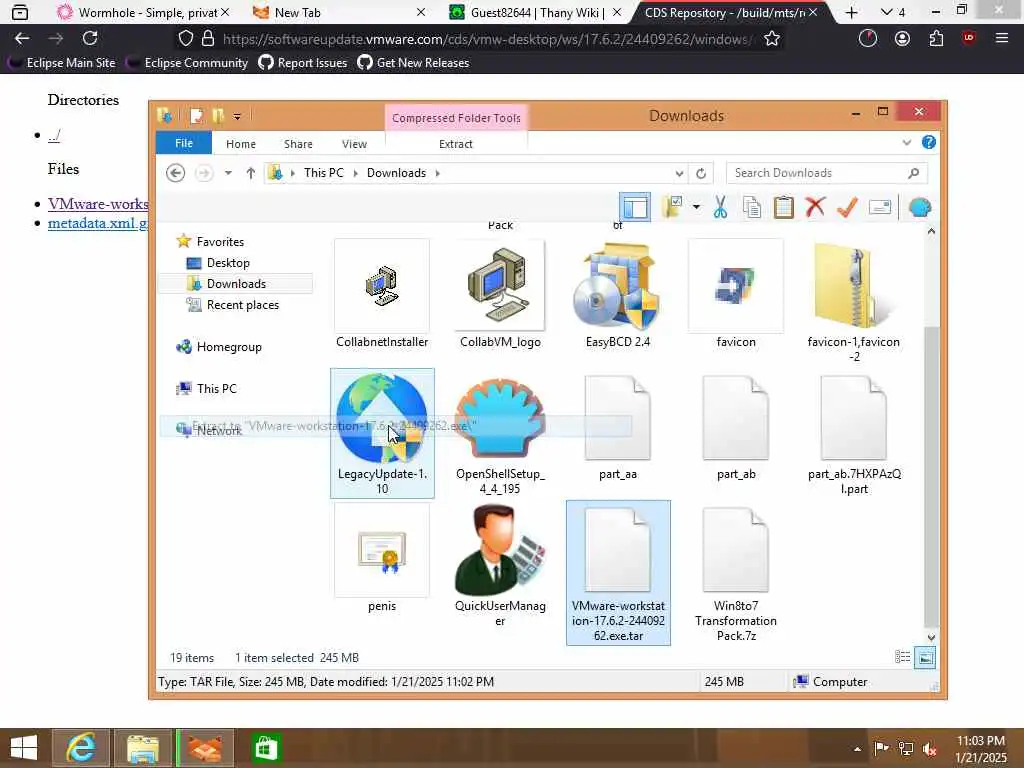Open the Quick Access Toolbar customize dropdown
Image resolution: width=1024 pixels, height=768 pixels.
[x=237, y=116]
